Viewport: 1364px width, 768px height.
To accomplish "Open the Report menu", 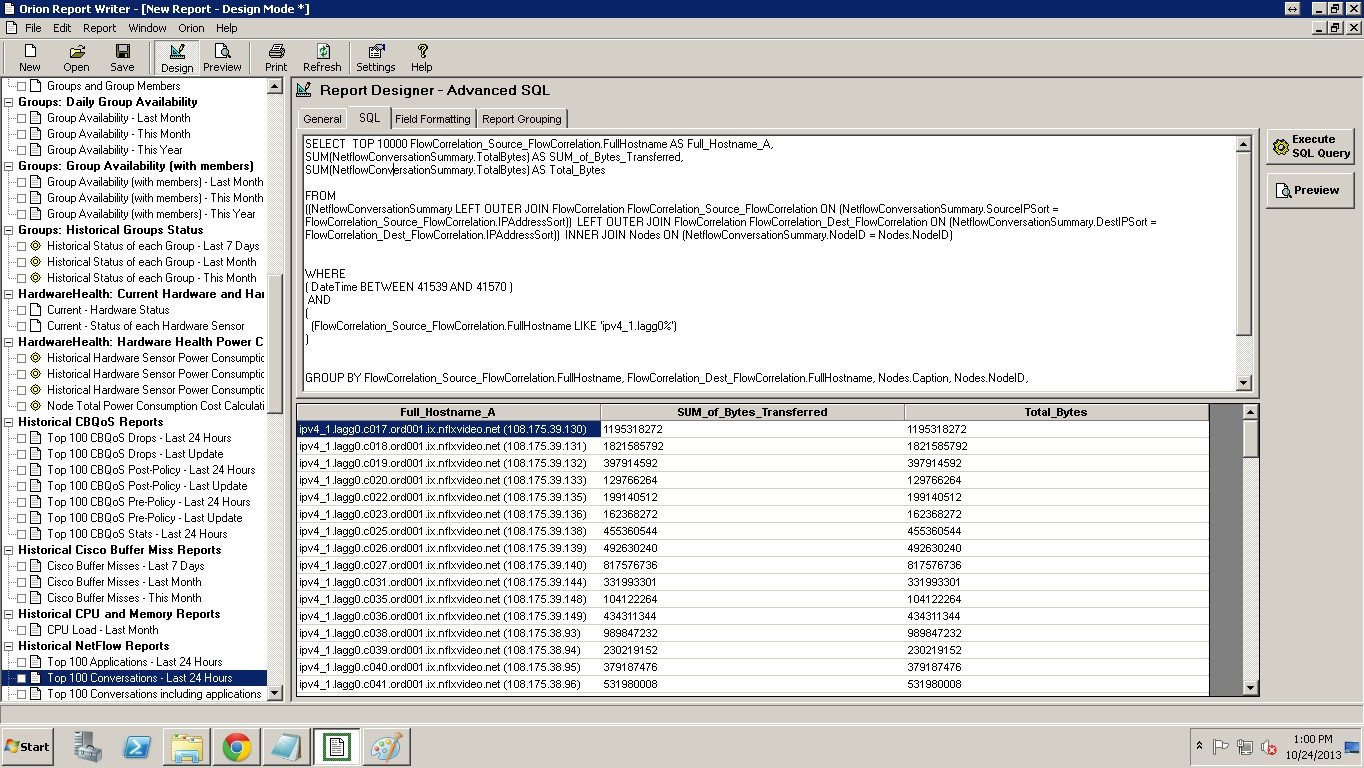I will [x=99, y=28].
